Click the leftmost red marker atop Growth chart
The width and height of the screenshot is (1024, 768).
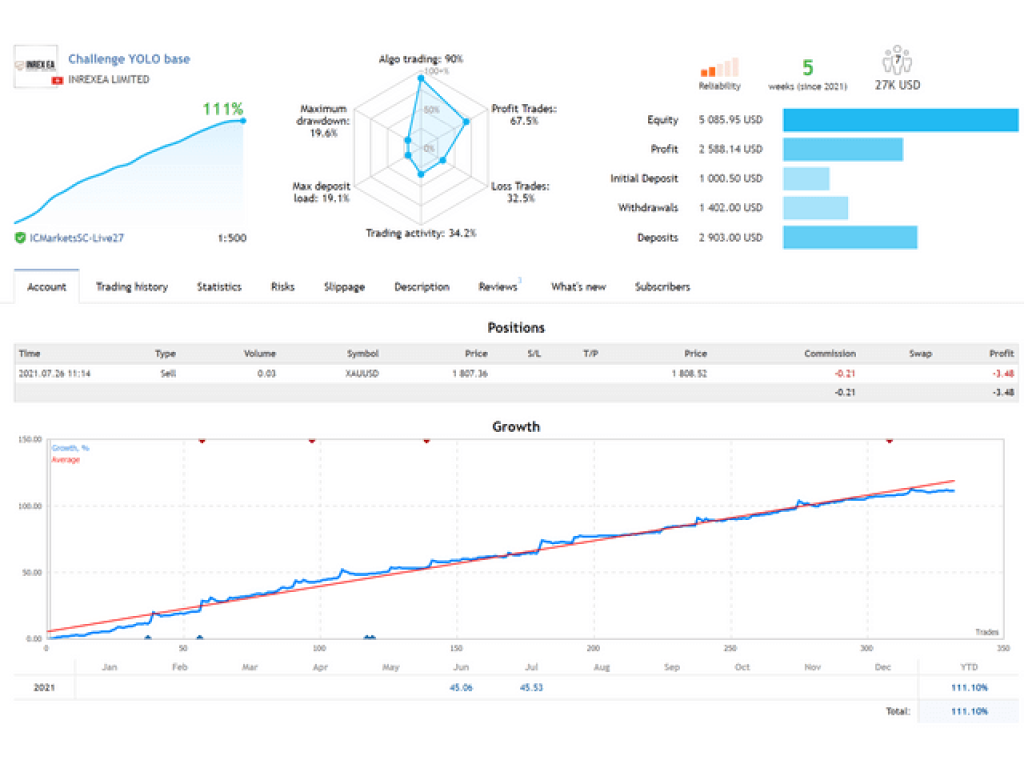click(x=202, y=440)
